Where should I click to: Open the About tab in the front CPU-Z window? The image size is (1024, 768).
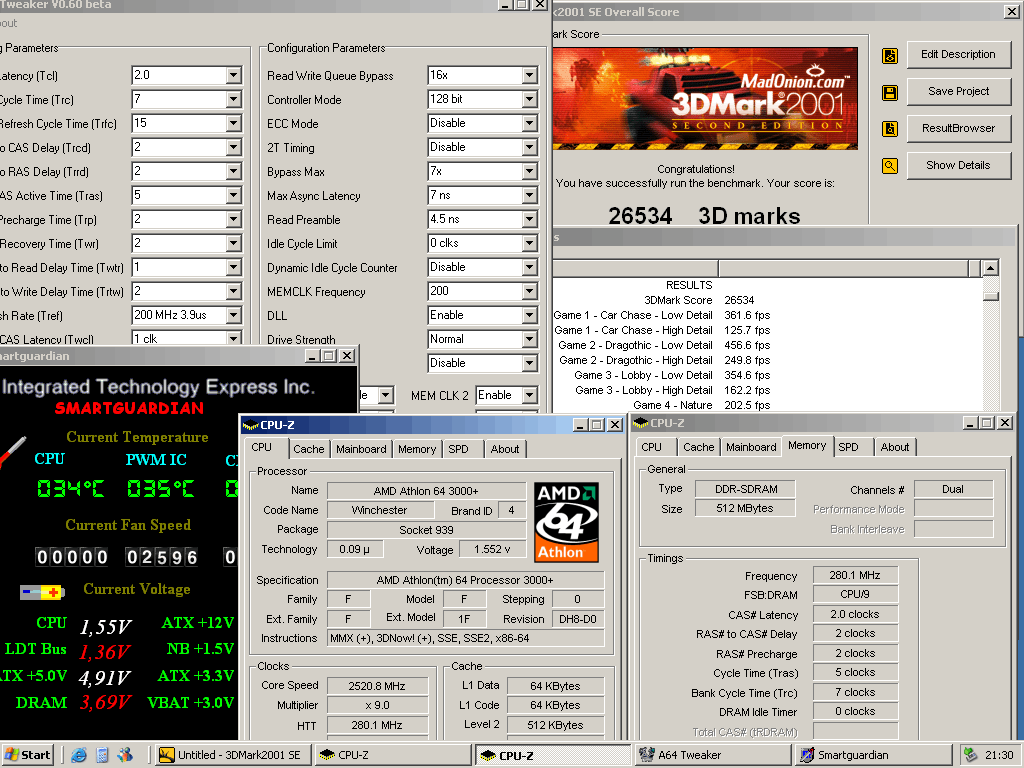(x=505, y=449)
